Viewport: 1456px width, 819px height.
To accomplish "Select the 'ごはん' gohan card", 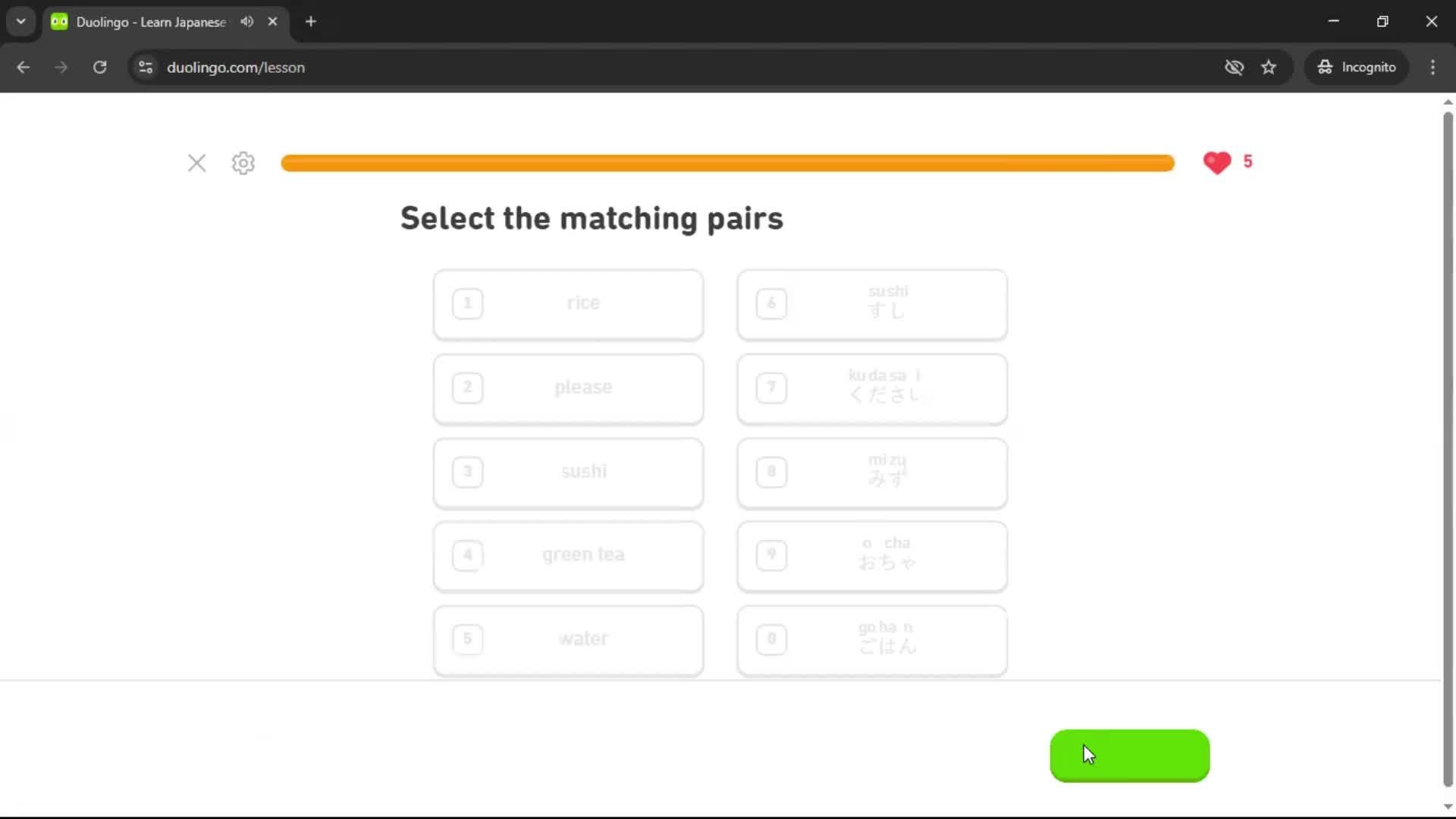I will [872, 639].
